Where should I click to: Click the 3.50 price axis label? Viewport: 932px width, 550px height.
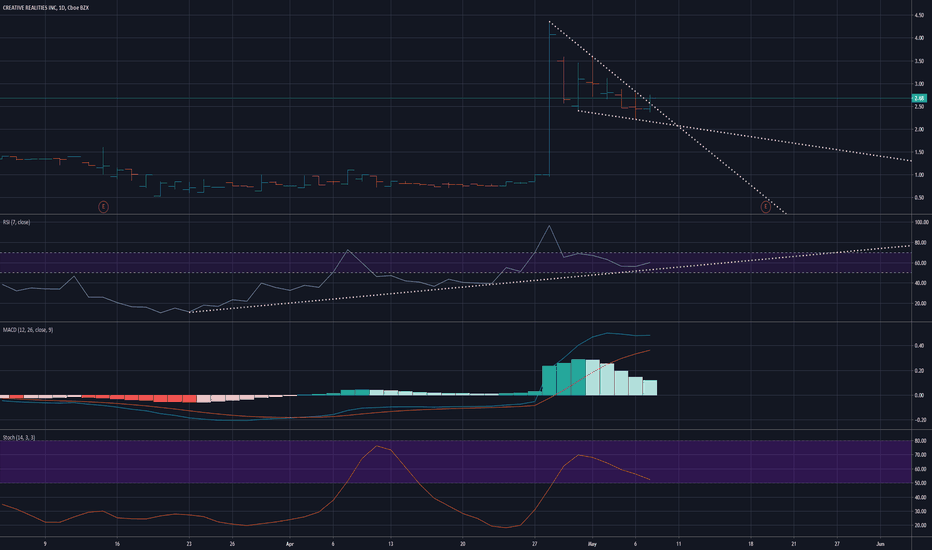point(919,61)
